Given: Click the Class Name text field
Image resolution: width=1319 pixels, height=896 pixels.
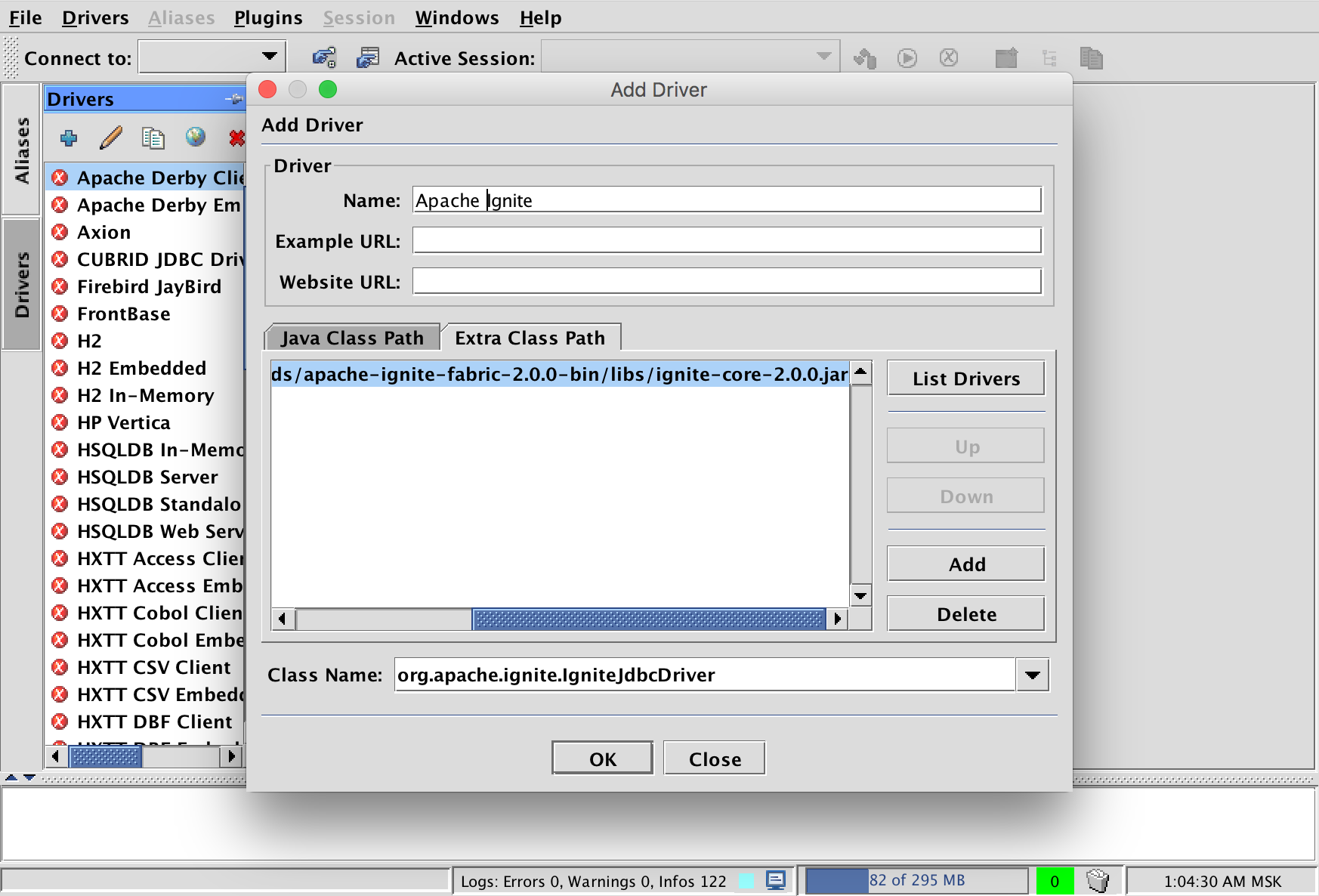Looking at the screenshot, I should [705, 675].
